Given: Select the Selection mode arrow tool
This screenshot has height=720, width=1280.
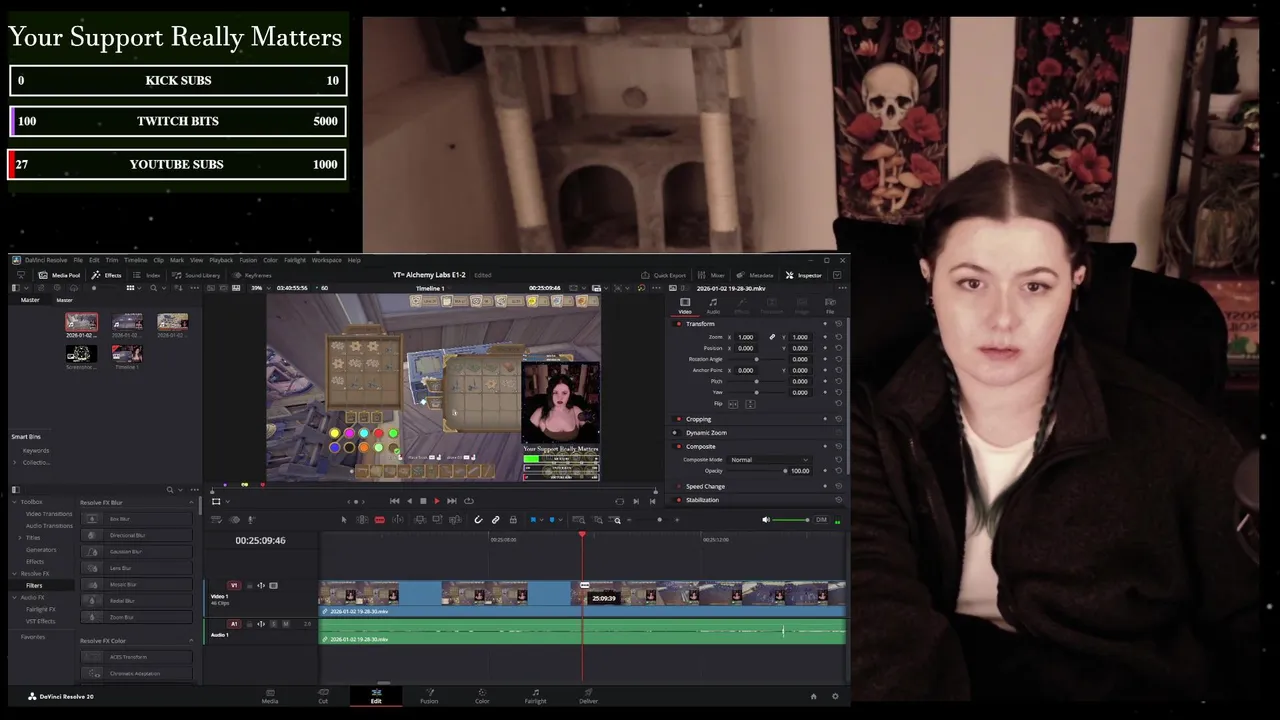Looking at the screenshot, I should 344,520.
